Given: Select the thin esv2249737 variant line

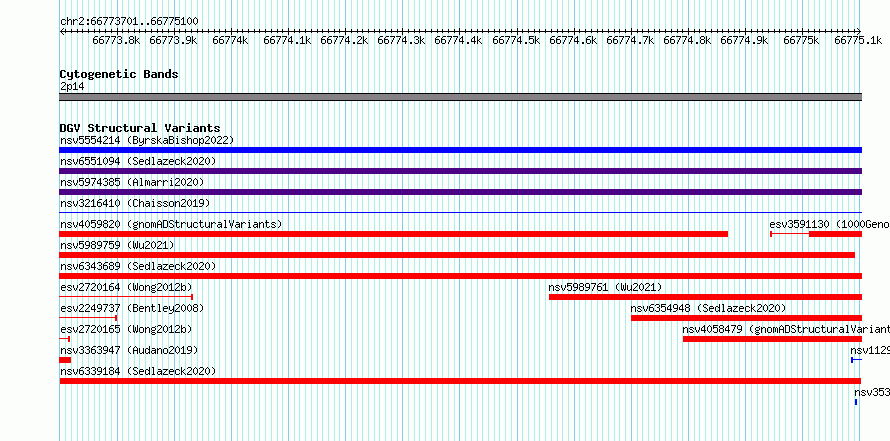Looking at the screenshot, I should pos(88,318).
